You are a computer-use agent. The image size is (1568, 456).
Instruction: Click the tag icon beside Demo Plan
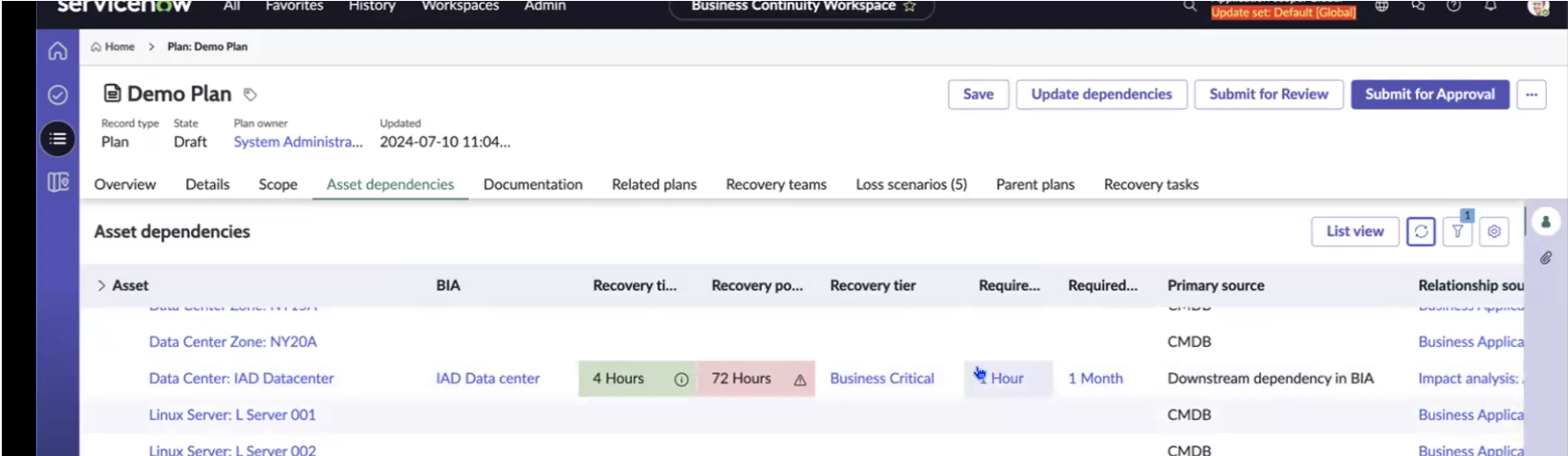pyautogui.click(x=250, y=94)
